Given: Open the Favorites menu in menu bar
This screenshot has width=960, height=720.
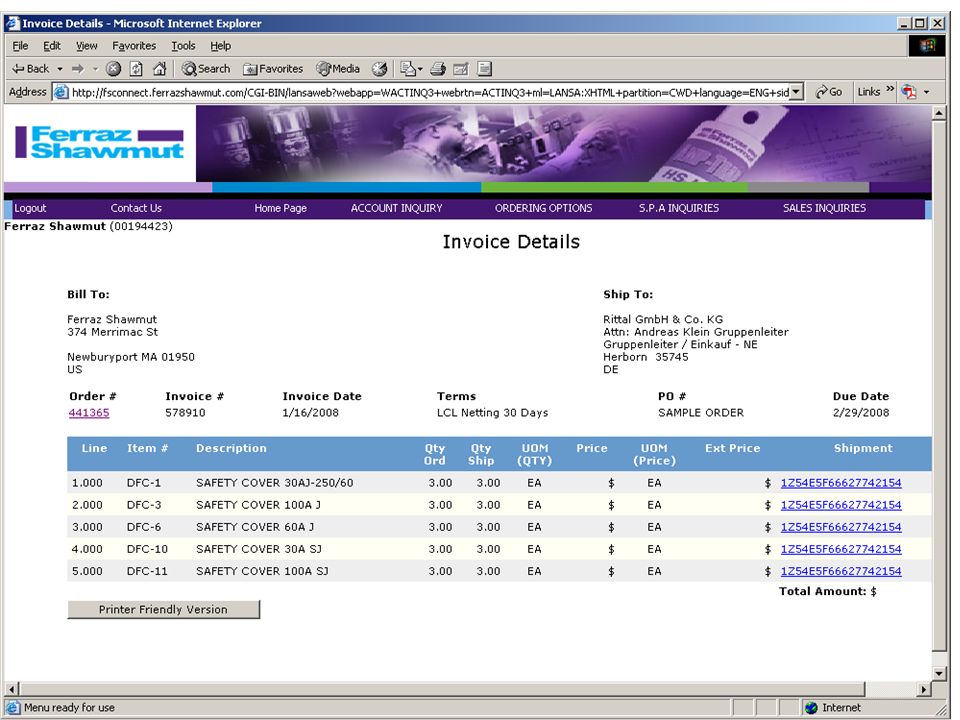Looking at the screenshot, I should click(x=134, y=46).
